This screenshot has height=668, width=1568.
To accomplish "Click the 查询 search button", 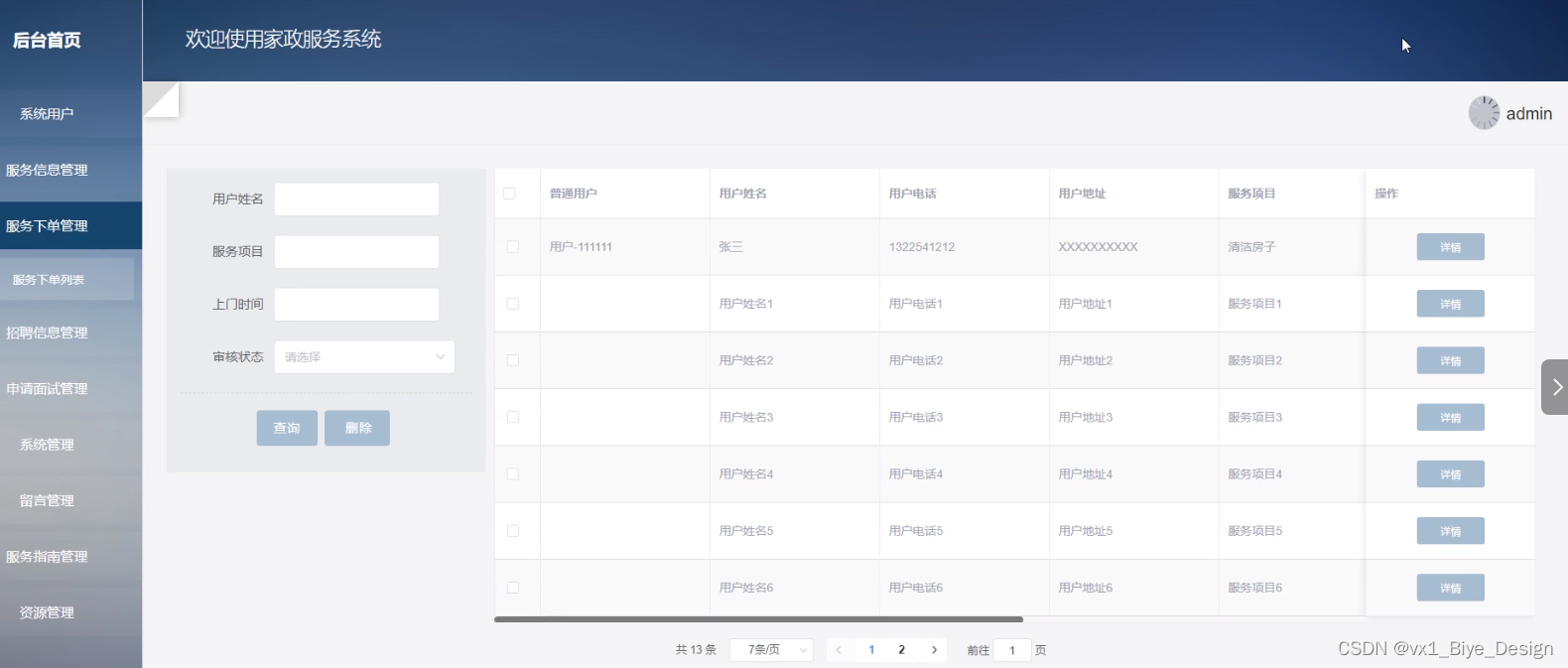I will (x=287, y=428).
